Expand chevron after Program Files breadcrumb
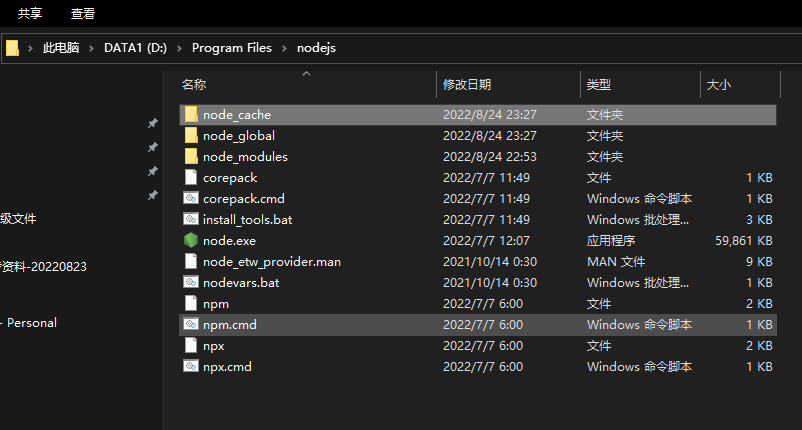Viewport: 802px width, 430px height. tap(284, 48)
